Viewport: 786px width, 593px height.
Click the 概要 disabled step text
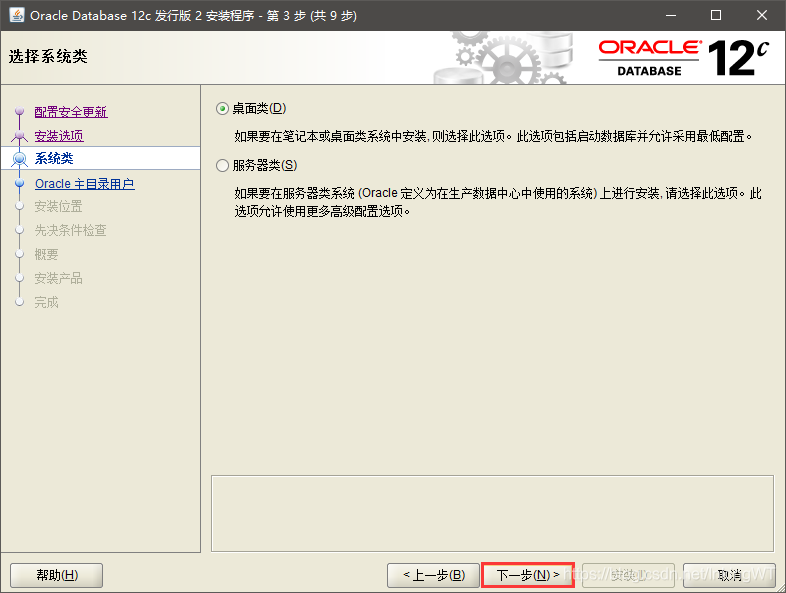[x=46, y=255]
